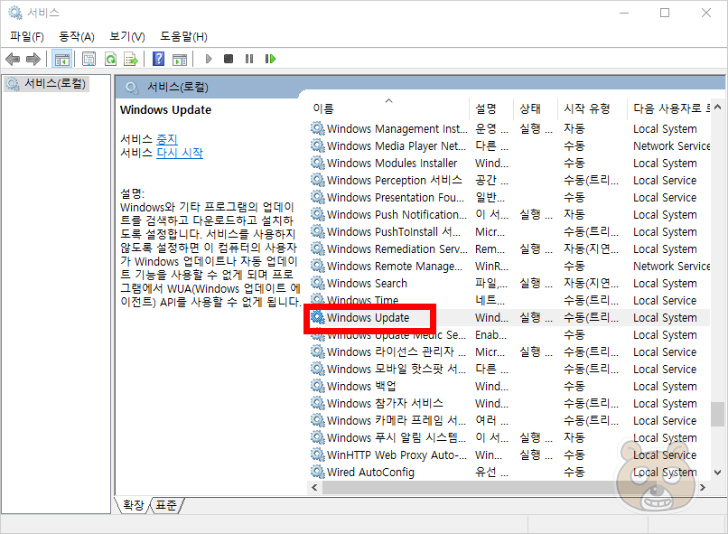Select Windows Media Player Network row
This screenshot has width=728, height=534.
[510, 146]
